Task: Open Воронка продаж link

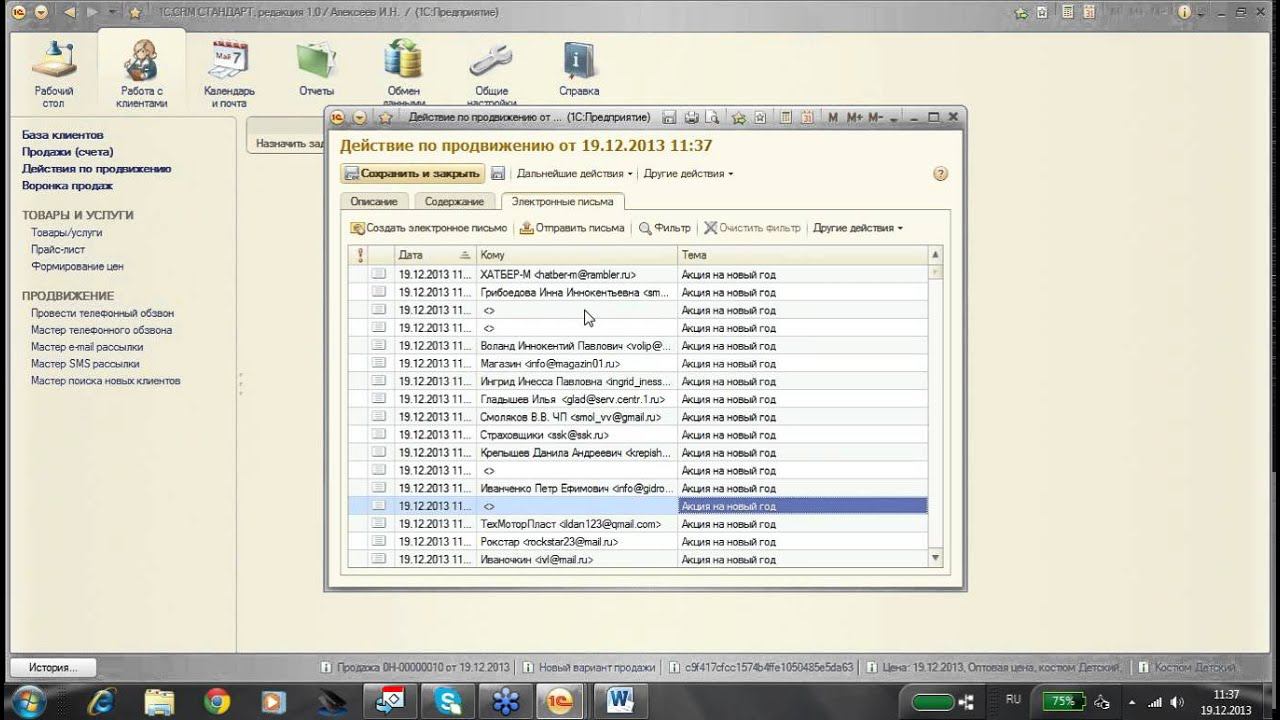Action: click(68, 186)
